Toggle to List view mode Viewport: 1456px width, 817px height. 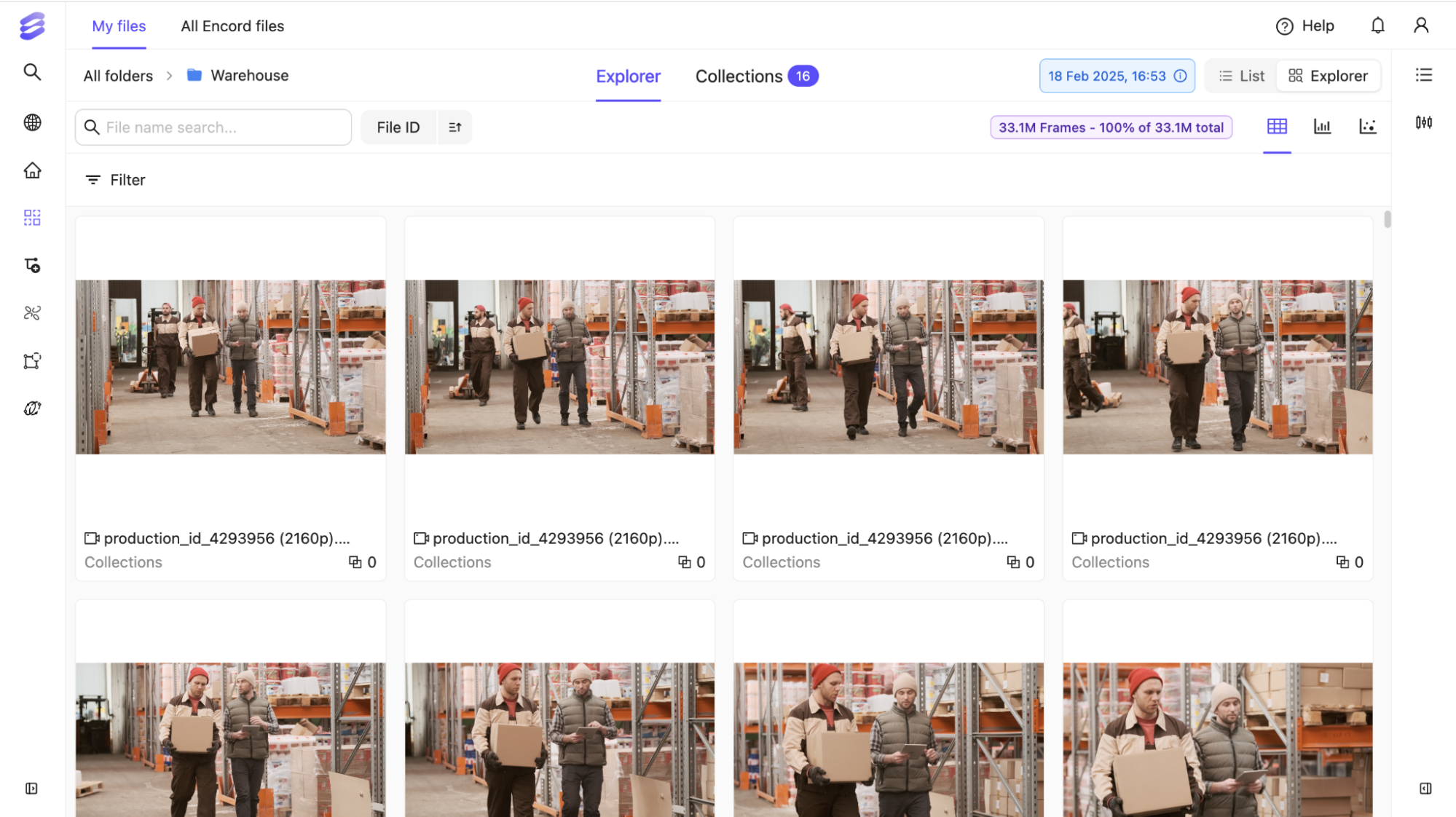1242,76
